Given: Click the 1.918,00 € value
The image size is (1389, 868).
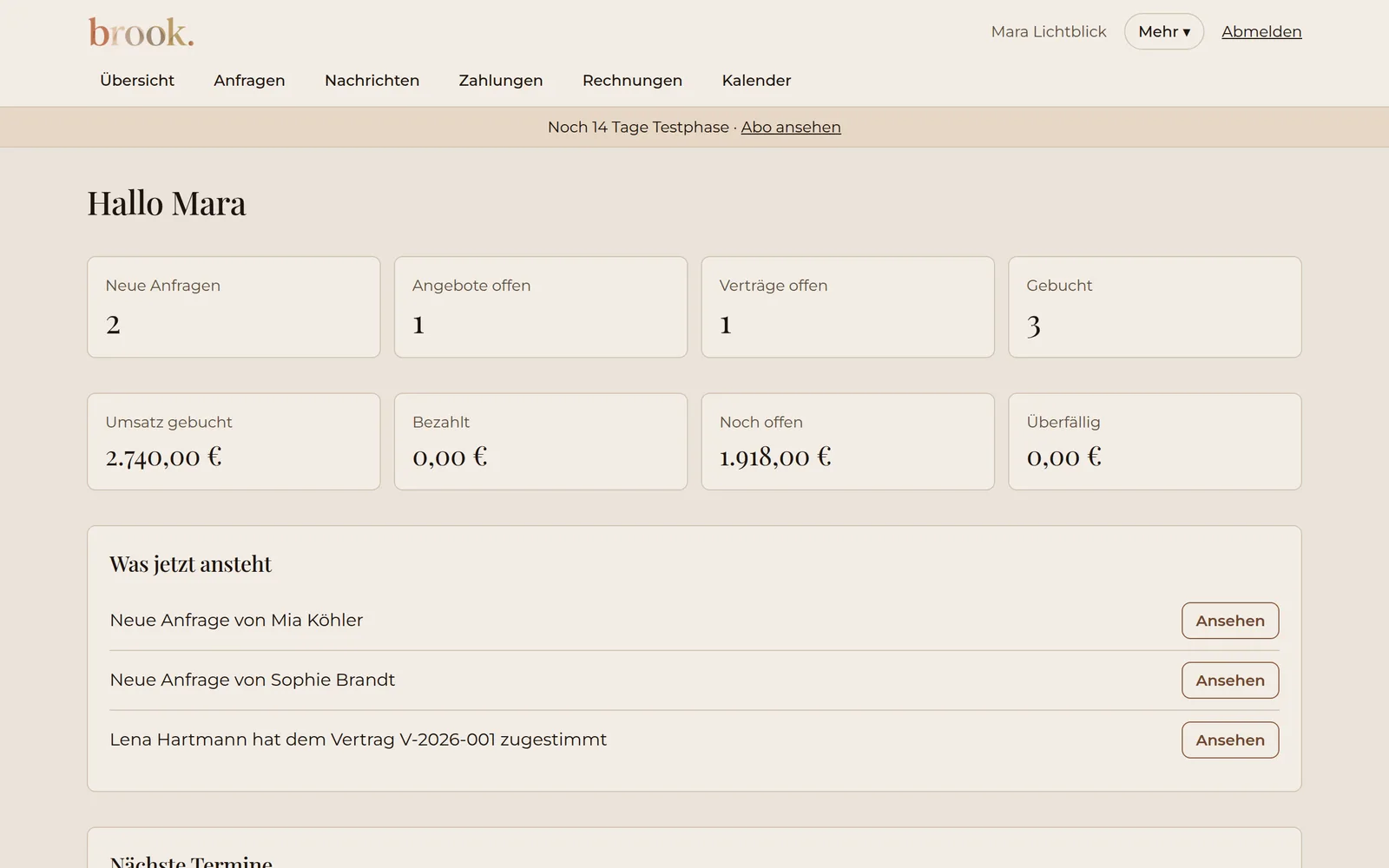Looking at the screenshot, I should [775, 457].
